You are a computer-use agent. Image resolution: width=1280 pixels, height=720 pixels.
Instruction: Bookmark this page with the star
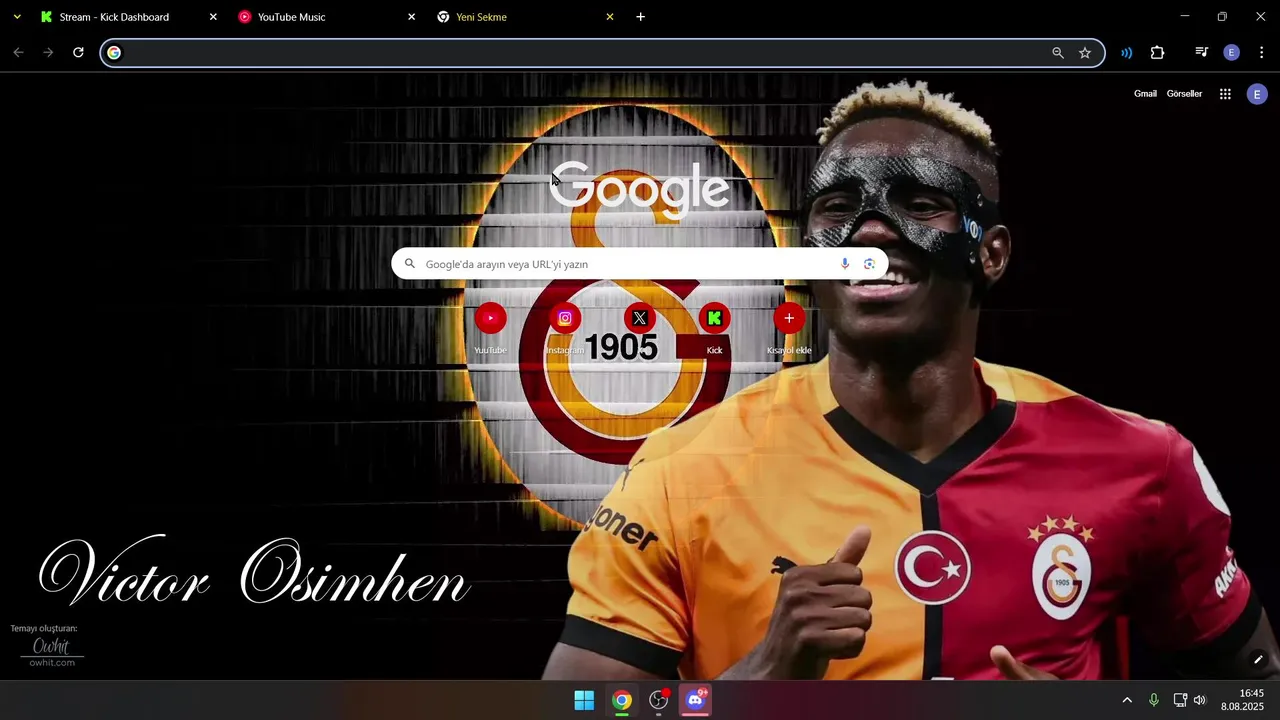click(x=1085, y=53)
